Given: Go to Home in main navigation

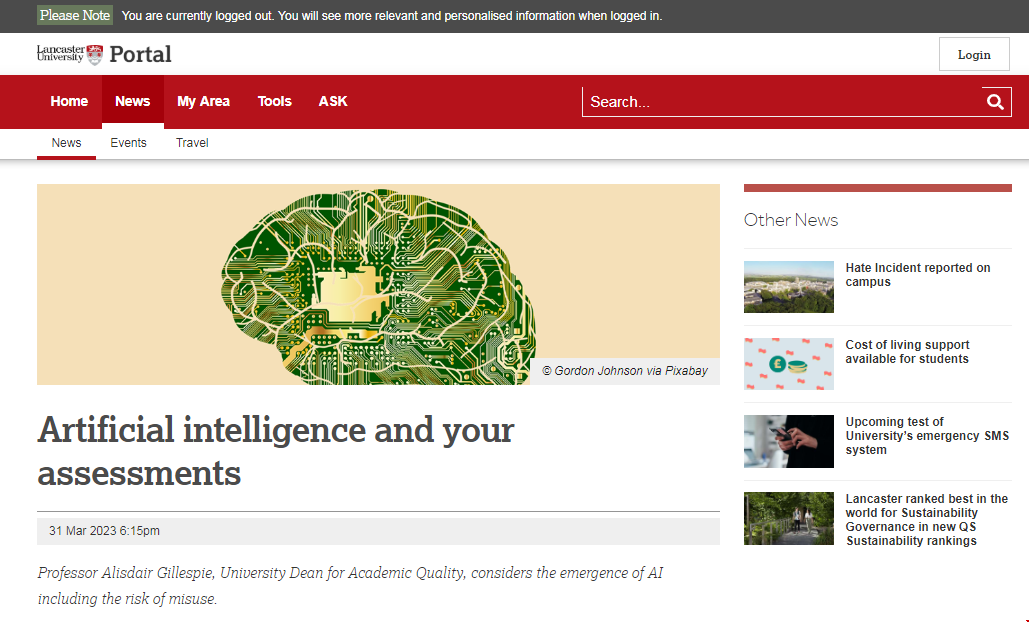Looking at the screenshot, I should coord(69,102).
